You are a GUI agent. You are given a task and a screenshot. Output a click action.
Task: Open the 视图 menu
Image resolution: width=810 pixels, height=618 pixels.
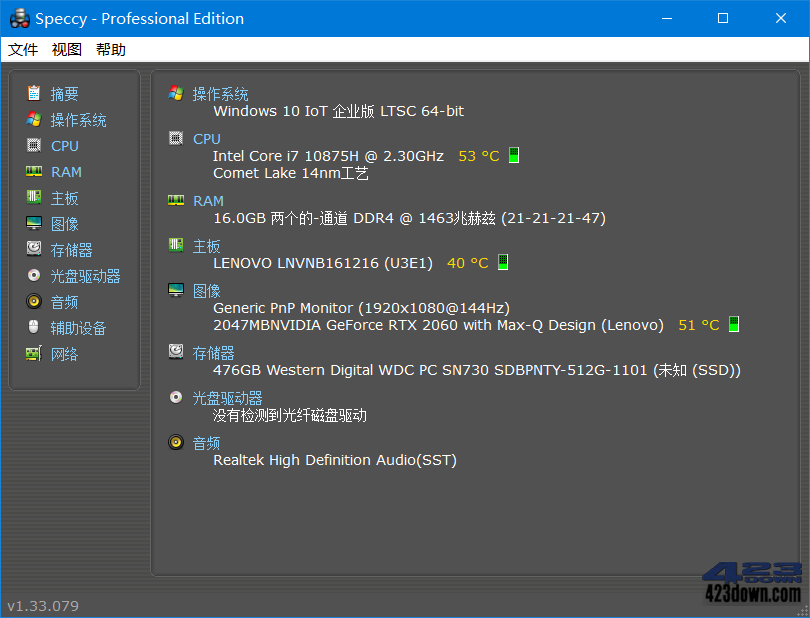[66, 49]
